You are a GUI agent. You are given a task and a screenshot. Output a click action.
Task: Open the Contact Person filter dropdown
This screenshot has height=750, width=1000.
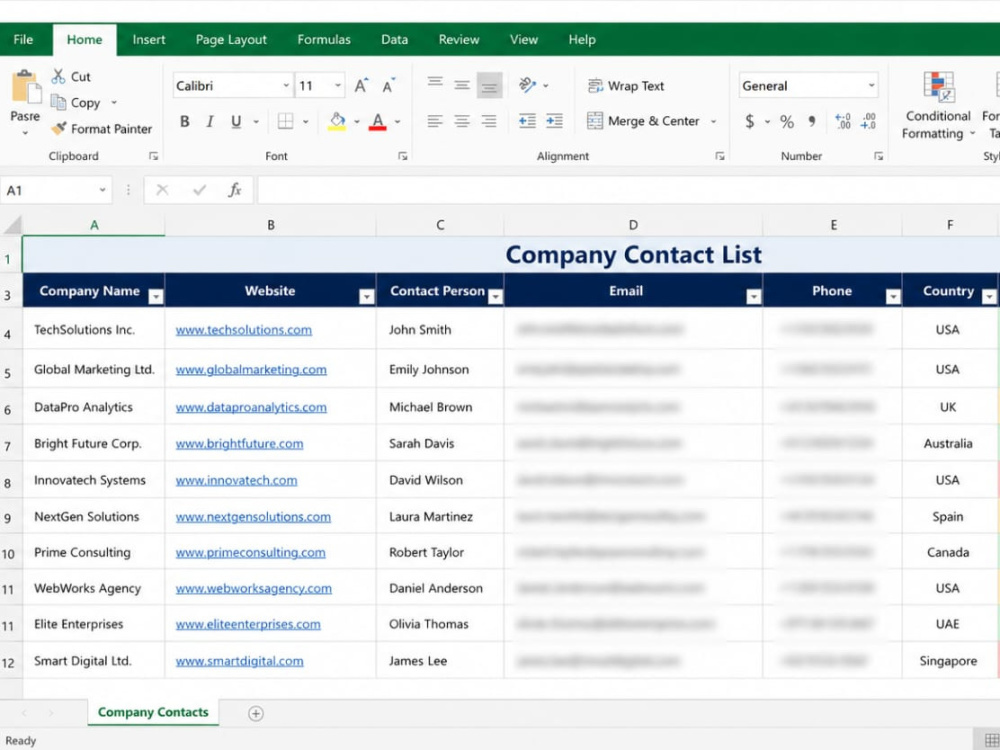tap(496, 297)
